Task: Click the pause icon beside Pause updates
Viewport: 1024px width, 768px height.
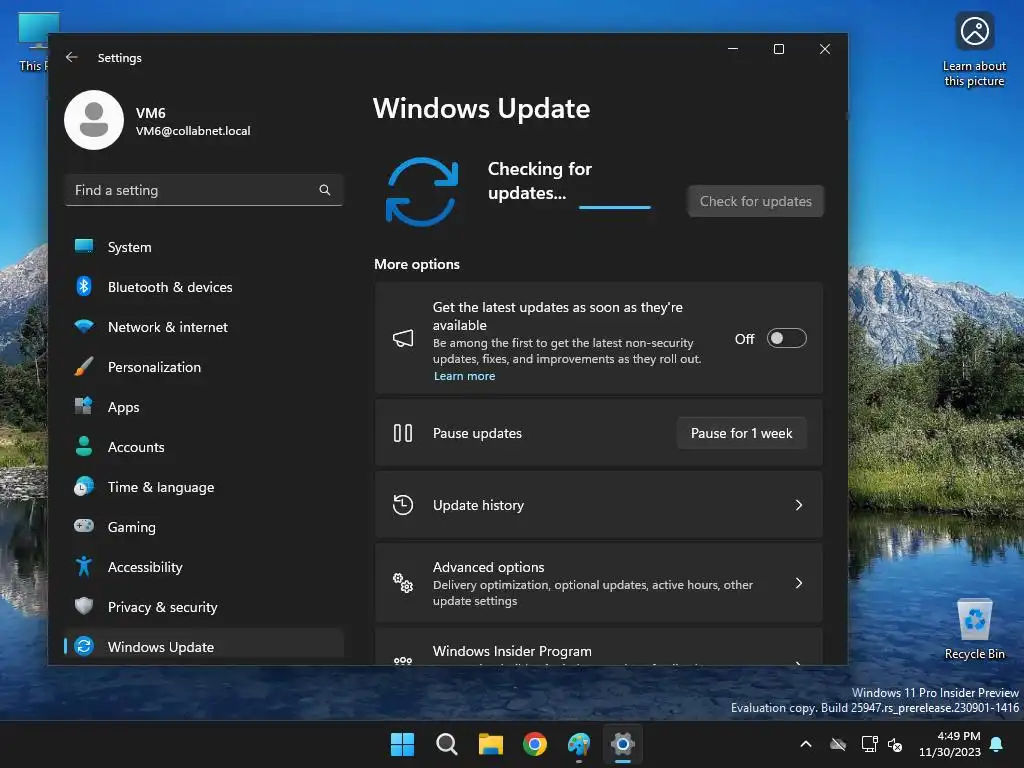Action: pos(403,433)
